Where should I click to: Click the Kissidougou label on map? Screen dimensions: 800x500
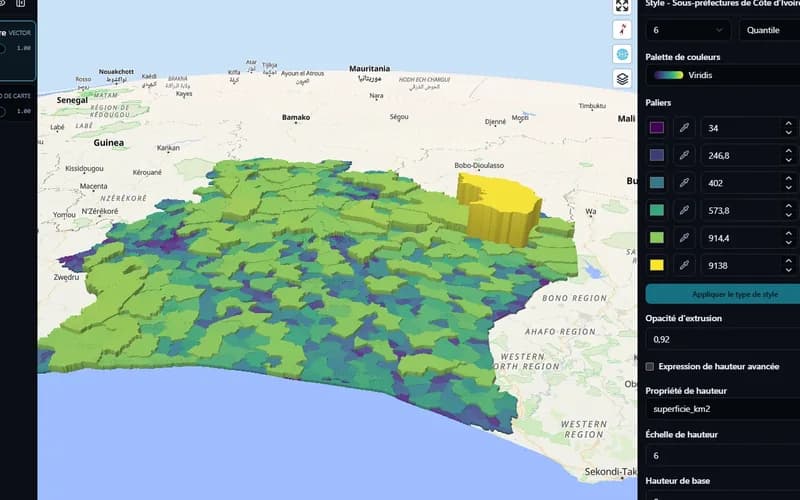84,168
